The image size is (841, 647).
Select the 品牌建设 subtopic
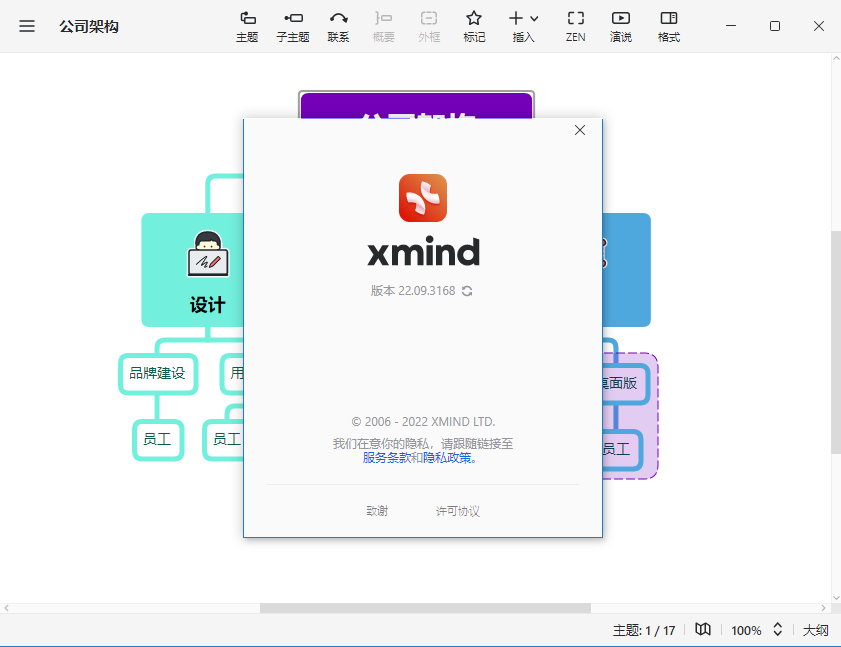pos(158,373)
